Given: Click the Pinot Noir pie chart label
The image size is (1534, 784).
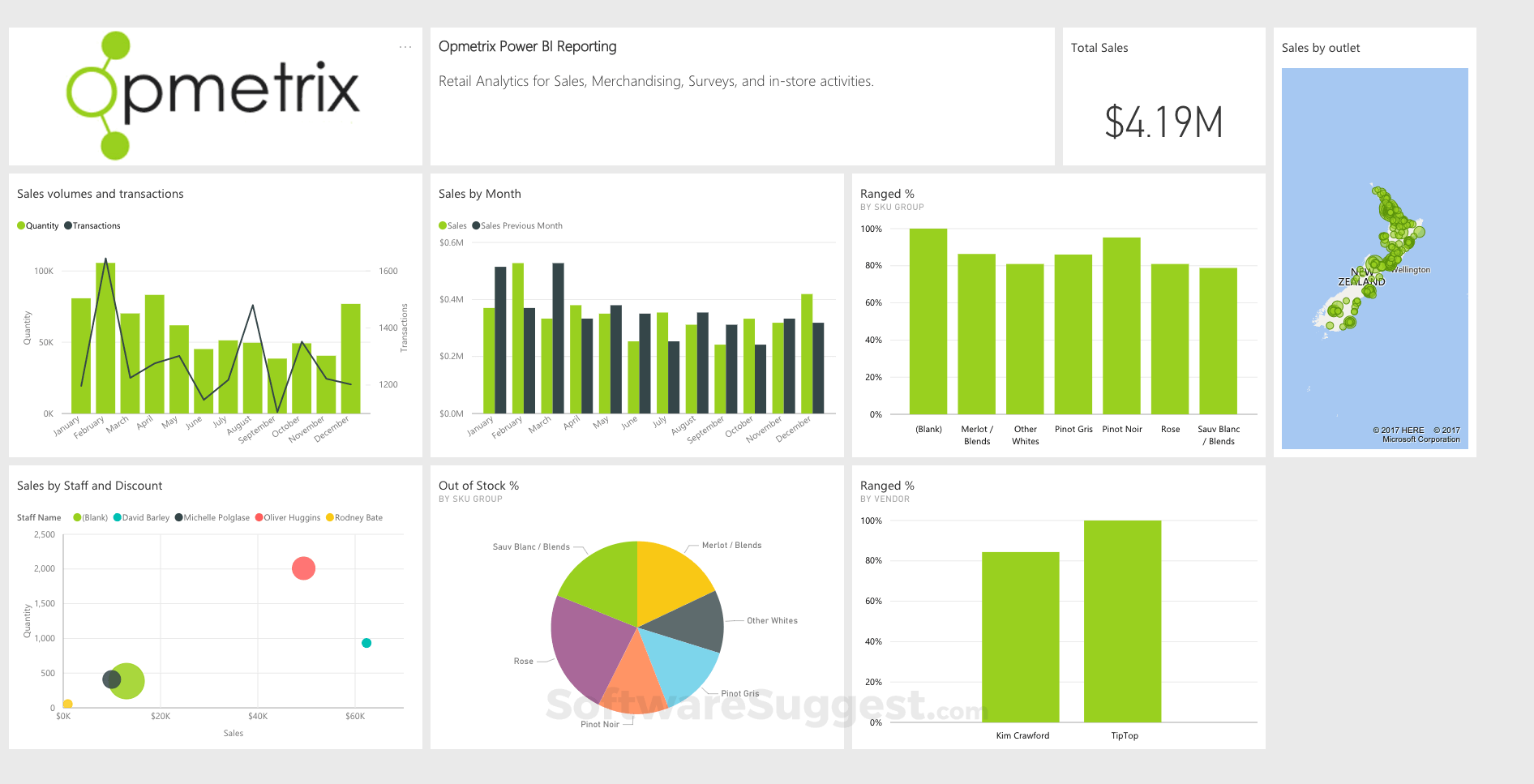Looking at the screenshot, I should coord(600,724).
